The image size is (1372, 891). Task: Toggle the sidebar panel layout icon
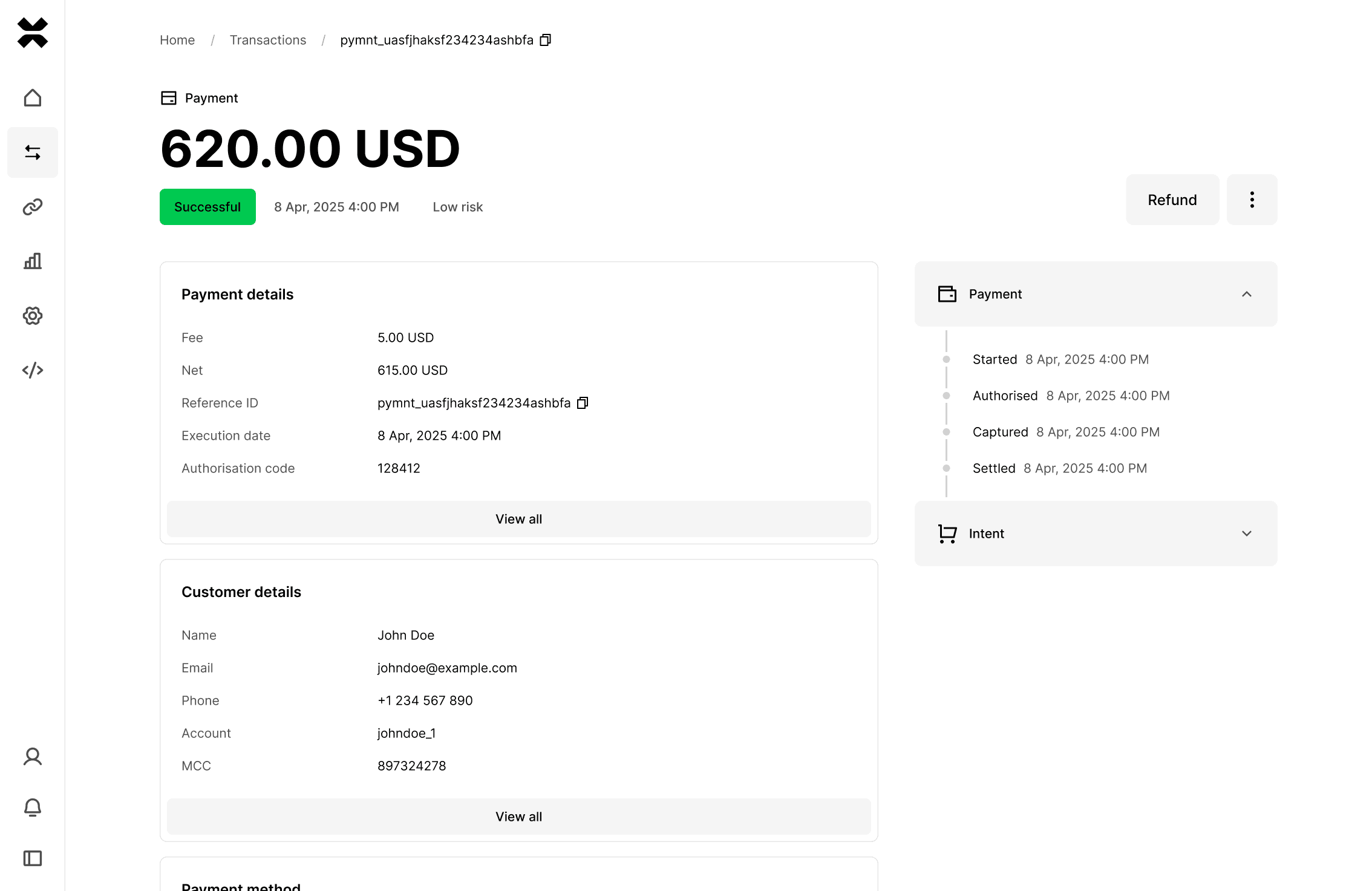[x=33, y=858]
